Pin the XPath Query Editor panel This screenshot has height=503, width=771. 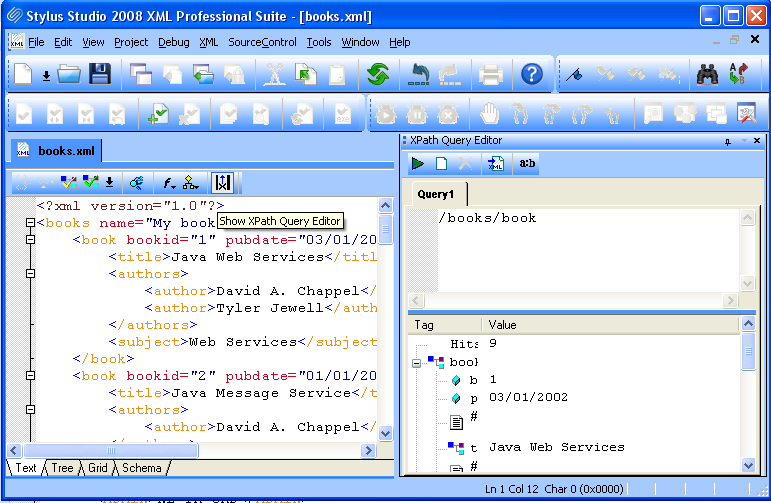728,141
